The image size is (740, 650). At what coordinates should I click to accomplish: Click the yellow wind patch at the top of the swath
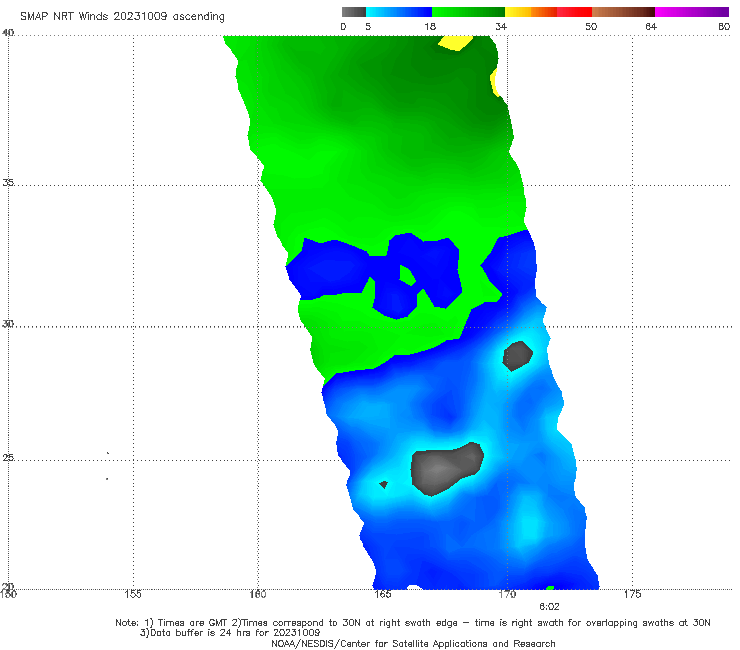455,43
